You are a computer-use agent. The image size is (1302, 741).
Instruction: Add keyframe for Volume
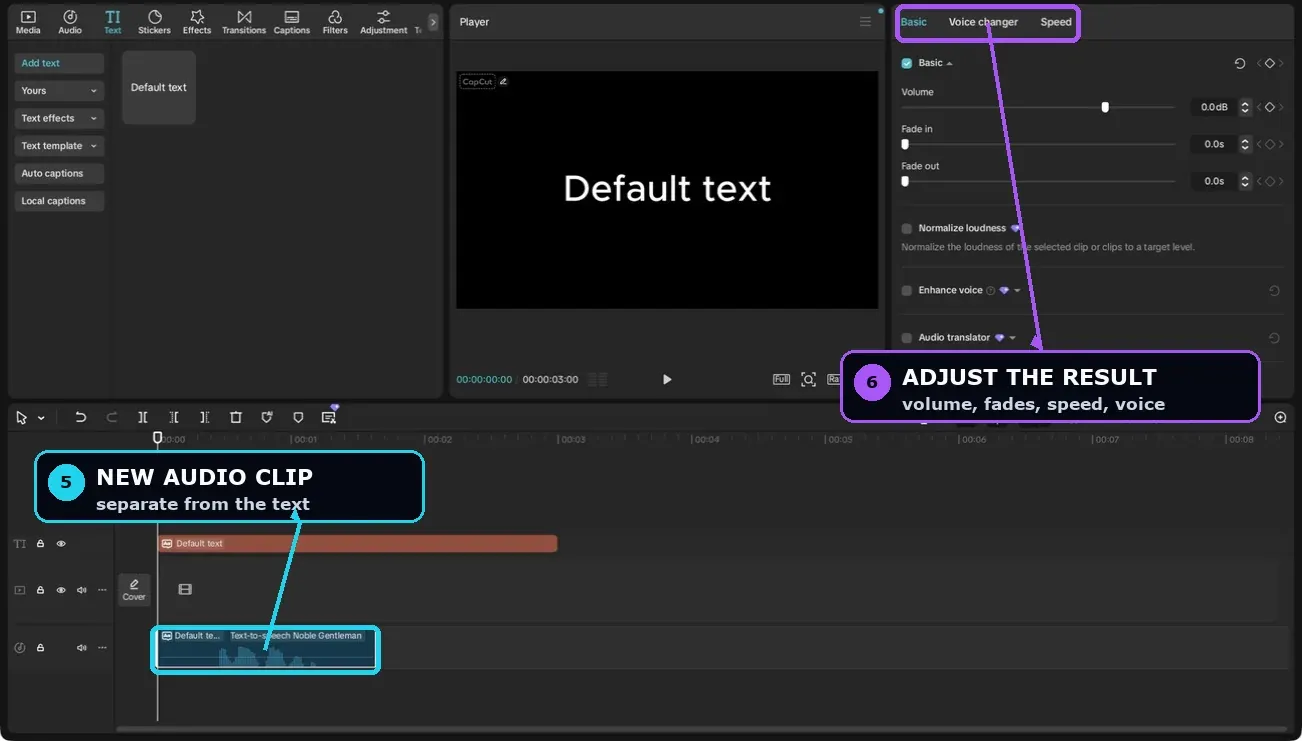click(x=1270, y=107)
